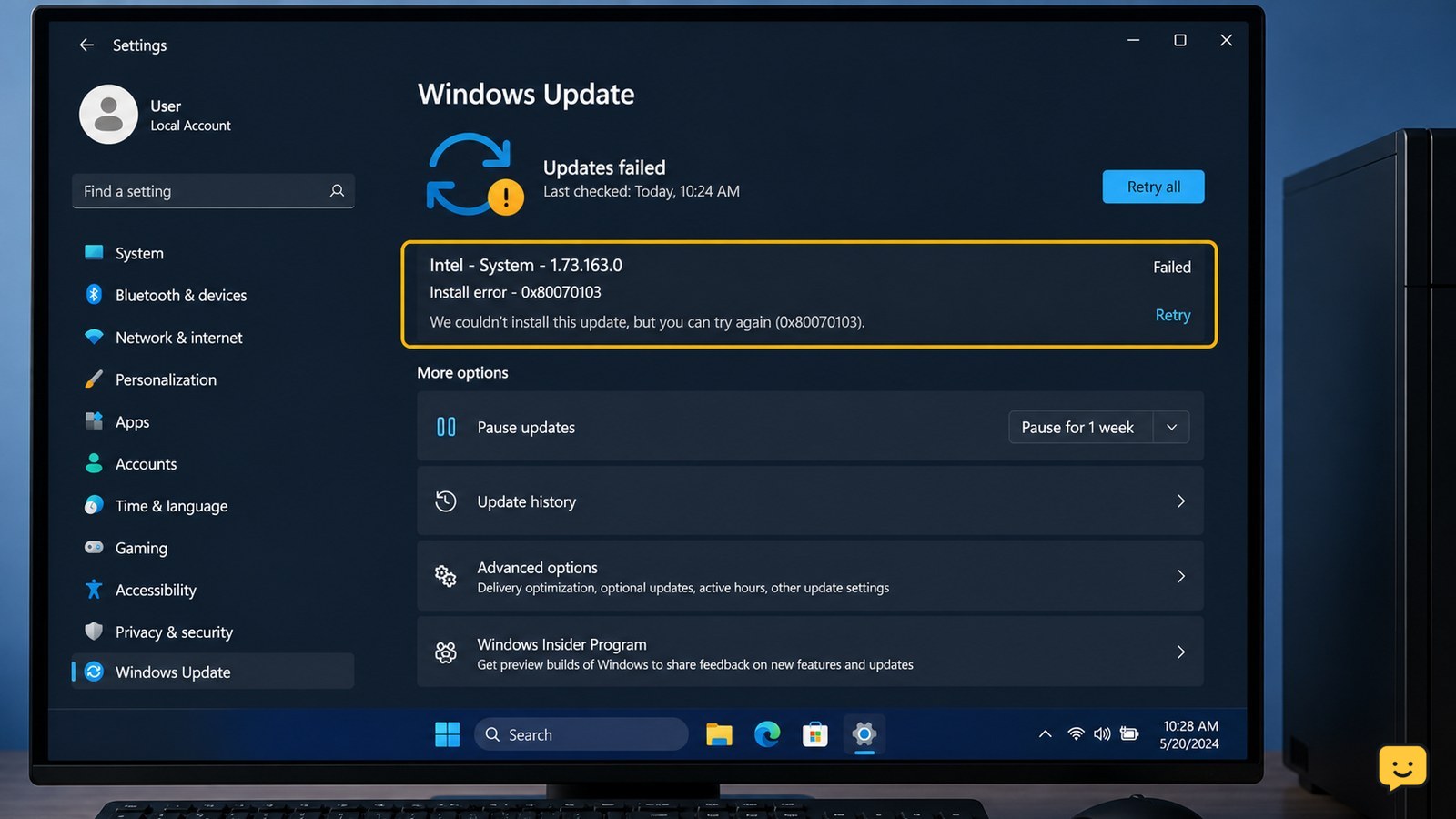Click Pause for 1 week button
The height and width of the screenshot is (819, 1456).
pyautogui.click(x=1080, y=427)
